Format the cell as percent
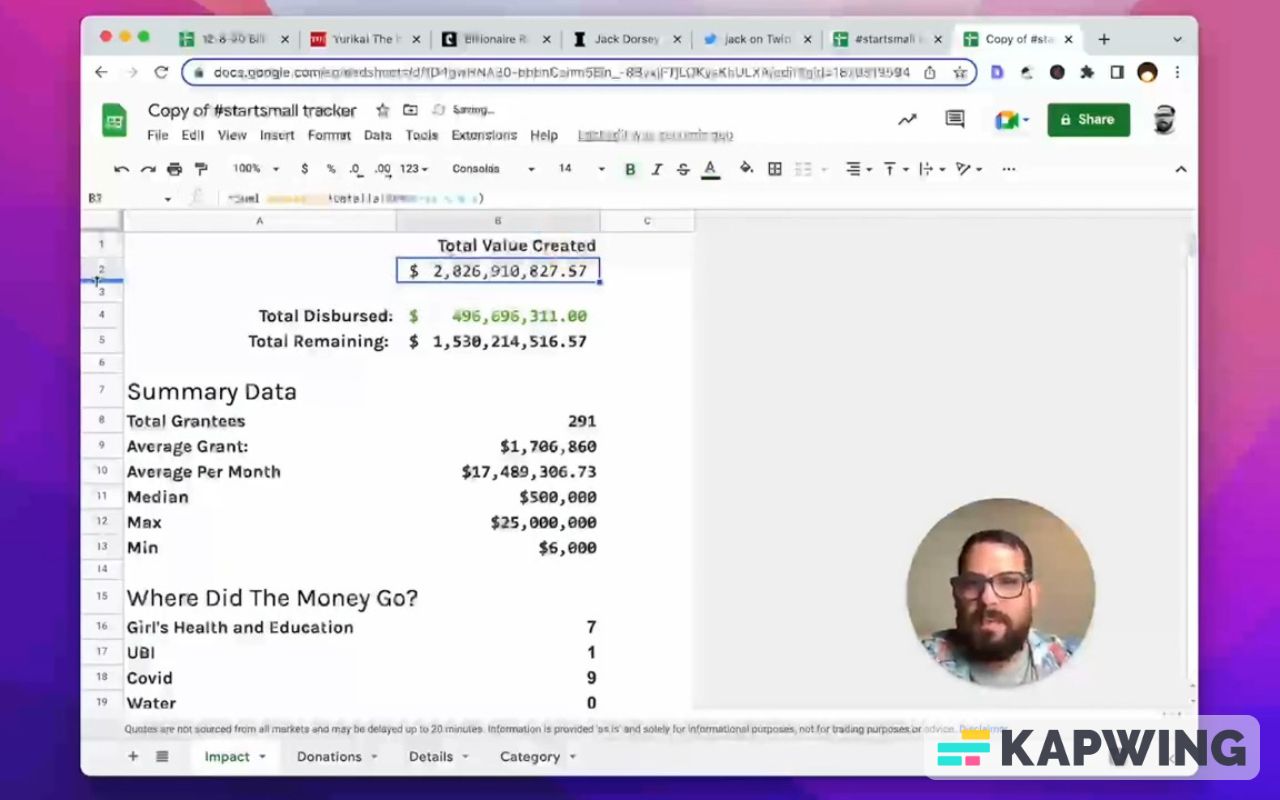1280x800 pixels. pyautogui.click(x=331, y=169)
